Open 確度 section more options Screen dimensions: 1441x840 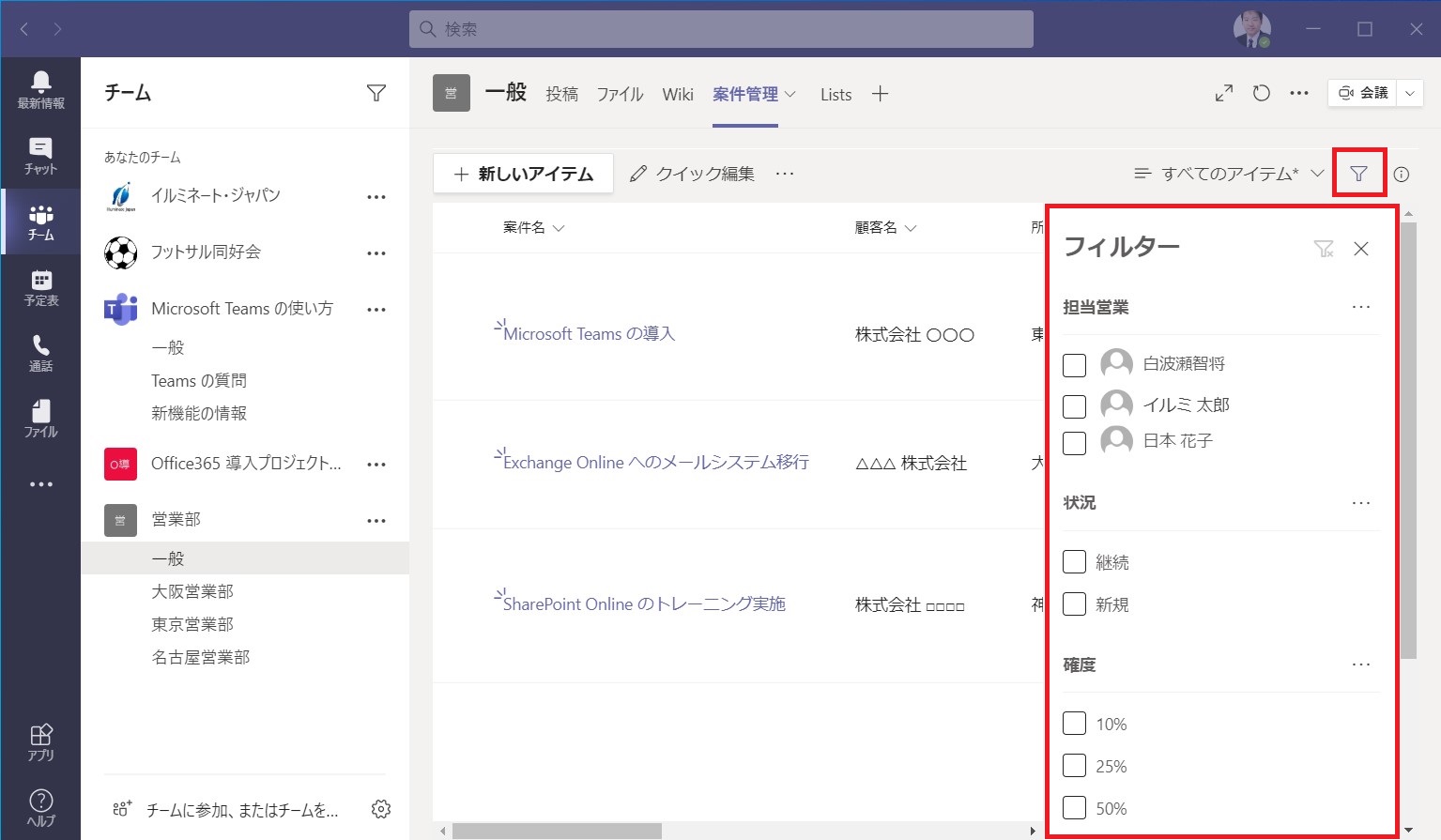[1360, 664]
